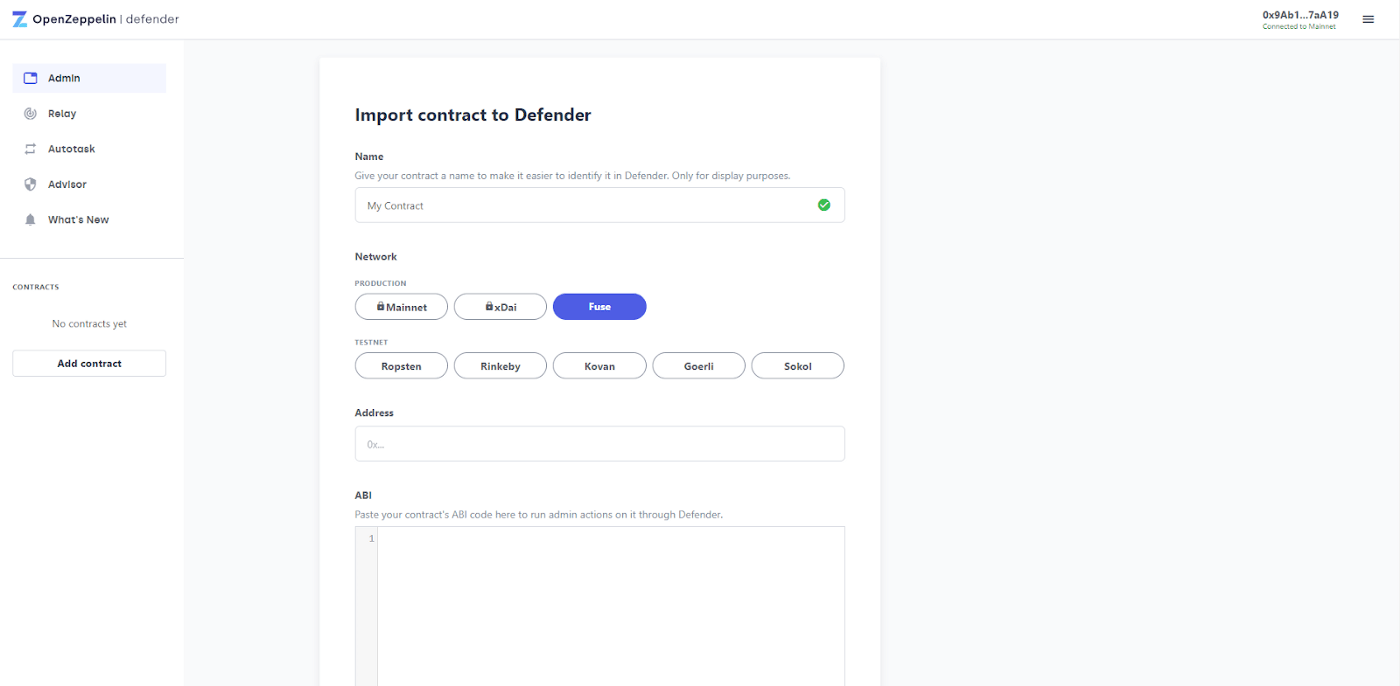The height and width of the screenshot is (686, 1400).
Task: Select the Mainnet production network
Action: point(401,306)
